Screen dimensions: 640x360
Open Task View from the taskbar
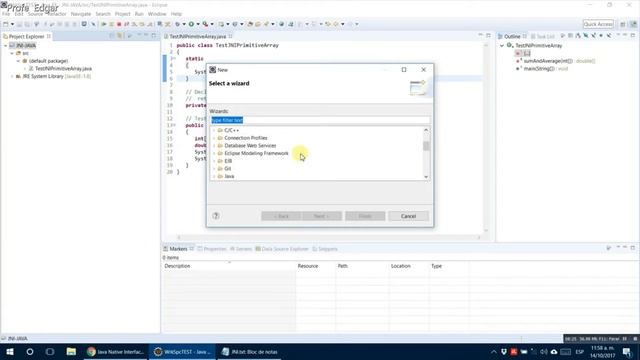50,351
